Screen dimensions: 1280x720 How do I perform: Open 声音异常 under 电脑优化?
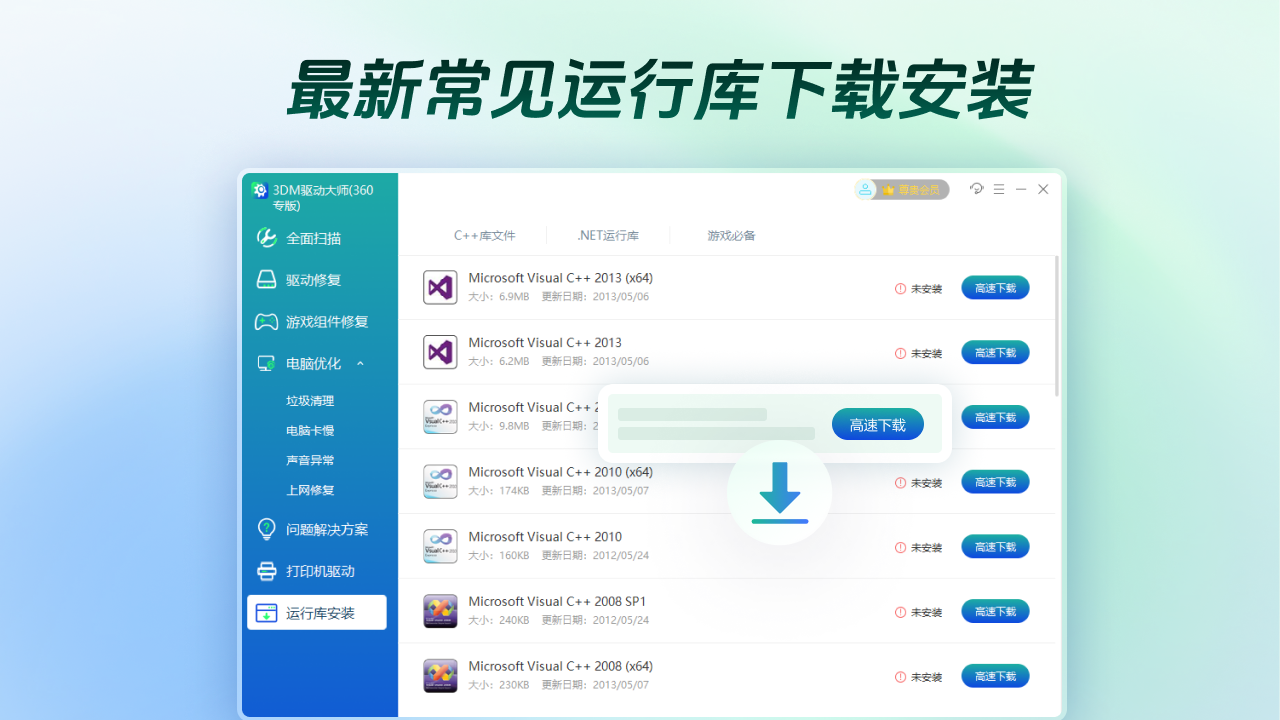310,461
